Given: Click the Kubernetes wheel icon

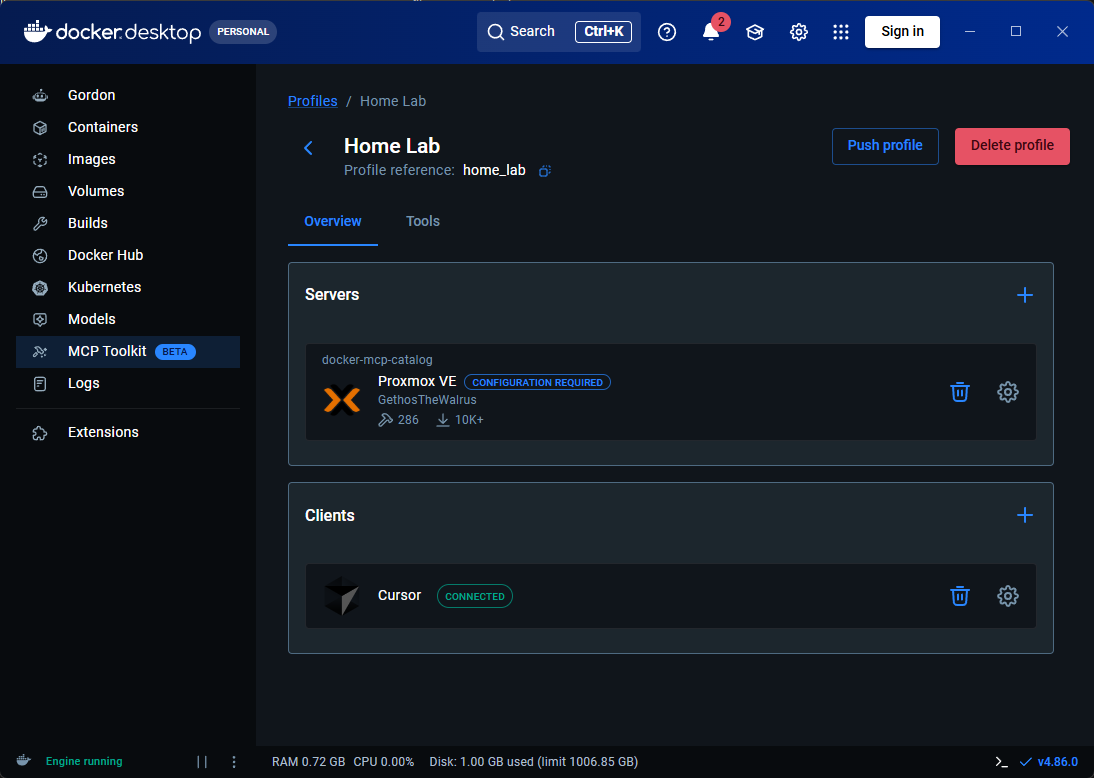Looking at the screenshot, I should point(40,287).
